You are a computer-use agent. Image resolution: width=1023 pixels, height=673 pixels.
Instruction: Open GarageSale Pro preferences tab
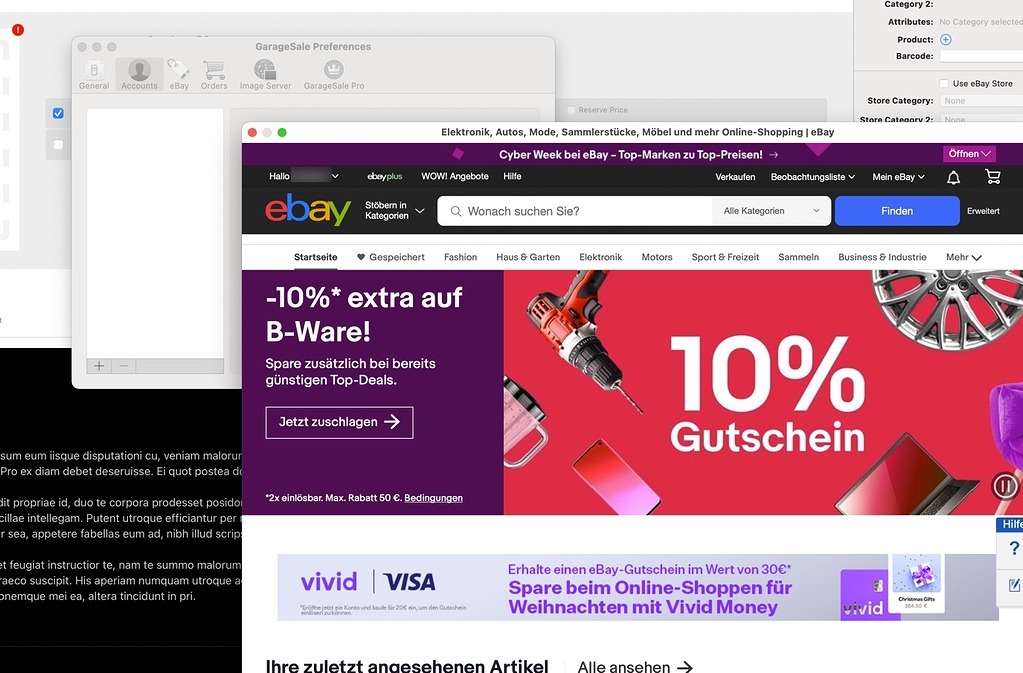pyautogui.click(x=334, y=74)
